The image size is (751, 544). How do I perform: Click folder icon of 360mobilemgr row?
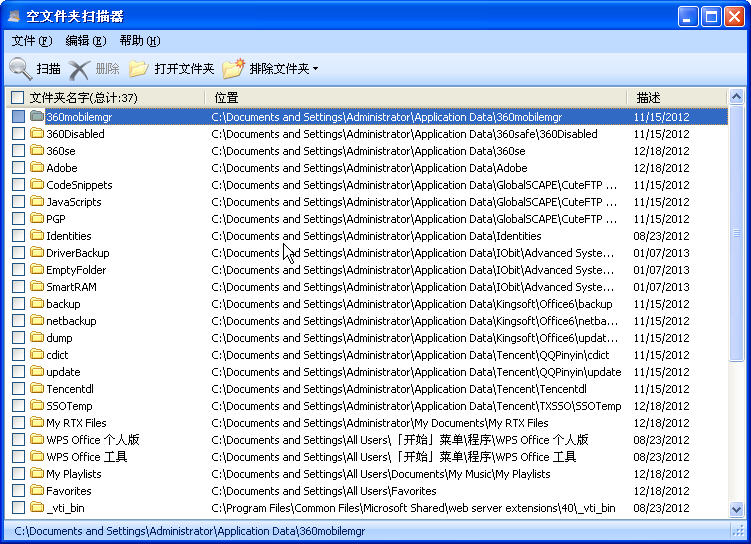[37, 116]
